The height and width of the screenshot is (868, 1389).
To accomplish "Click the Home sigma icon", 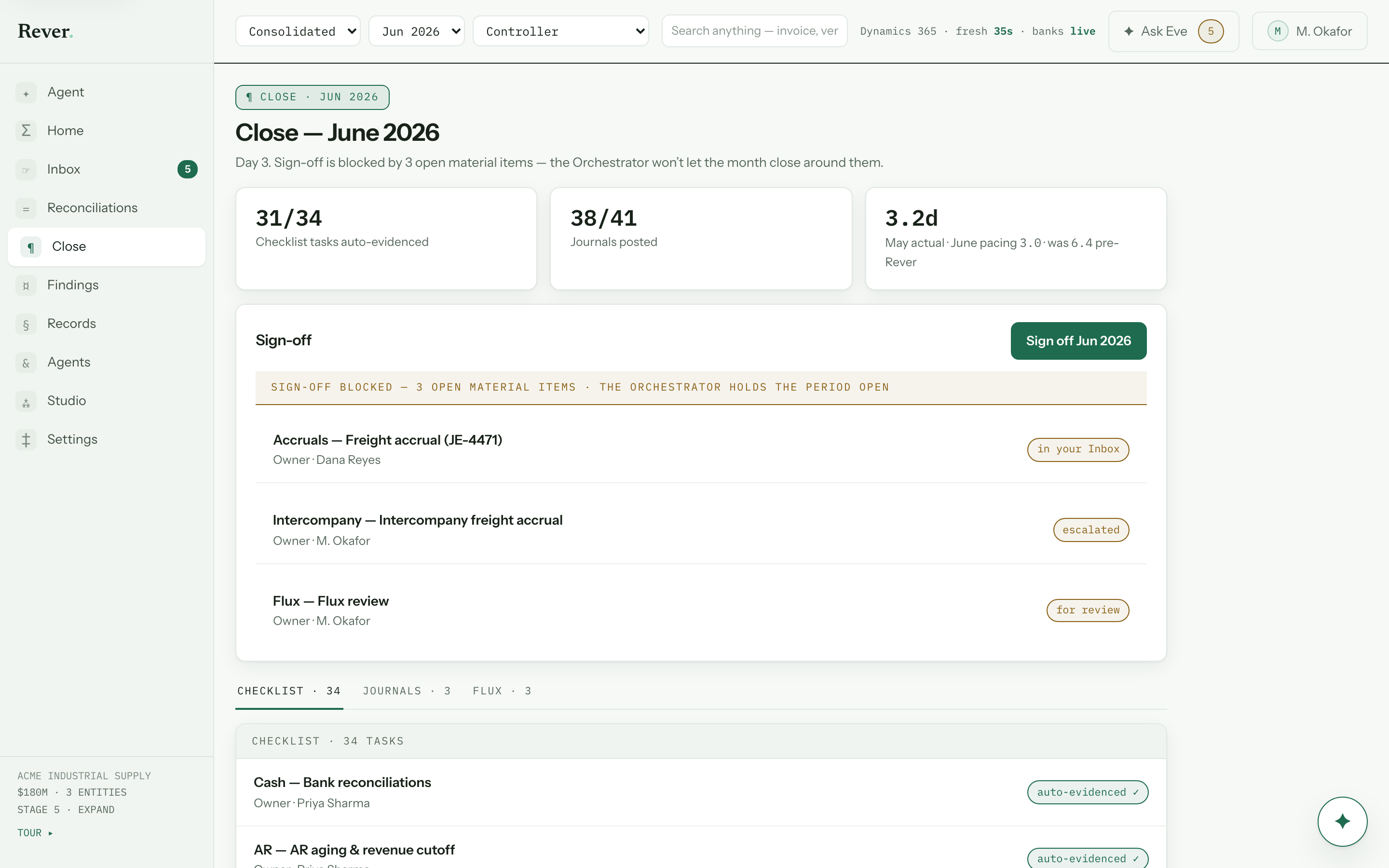I will point(26,132).
